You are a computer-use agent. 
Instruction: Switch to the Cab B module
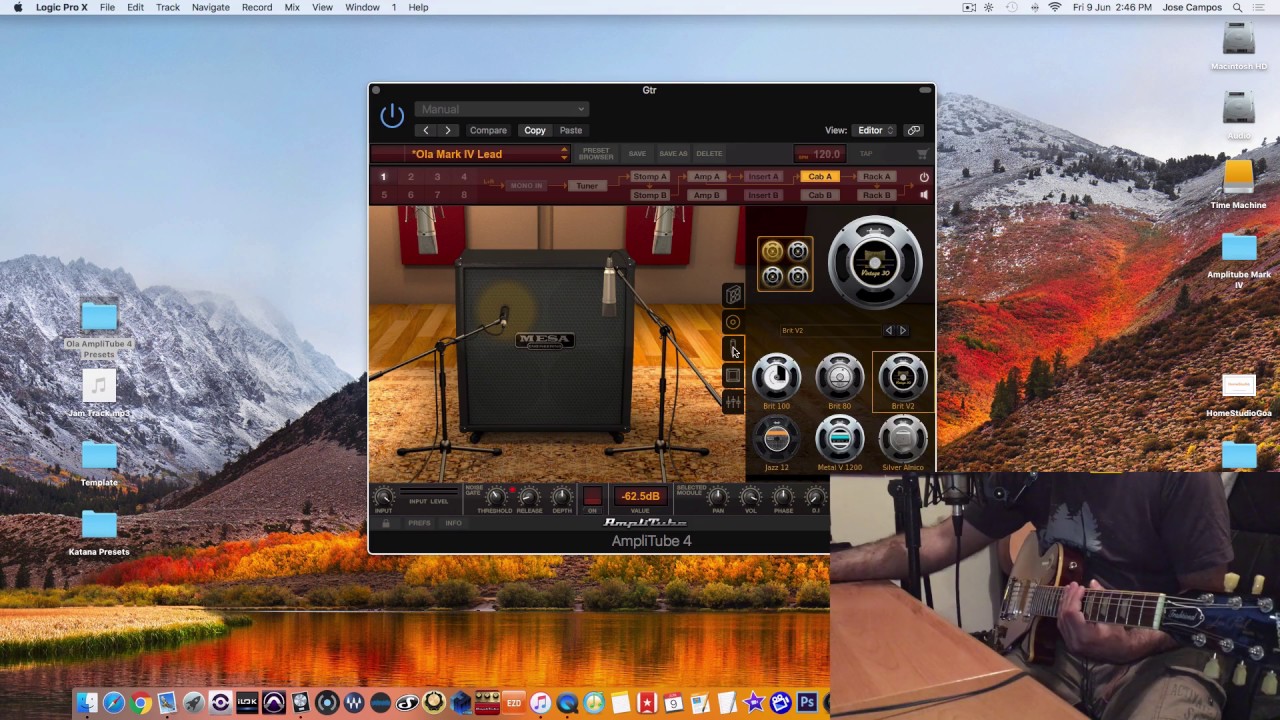coord(820,195)
